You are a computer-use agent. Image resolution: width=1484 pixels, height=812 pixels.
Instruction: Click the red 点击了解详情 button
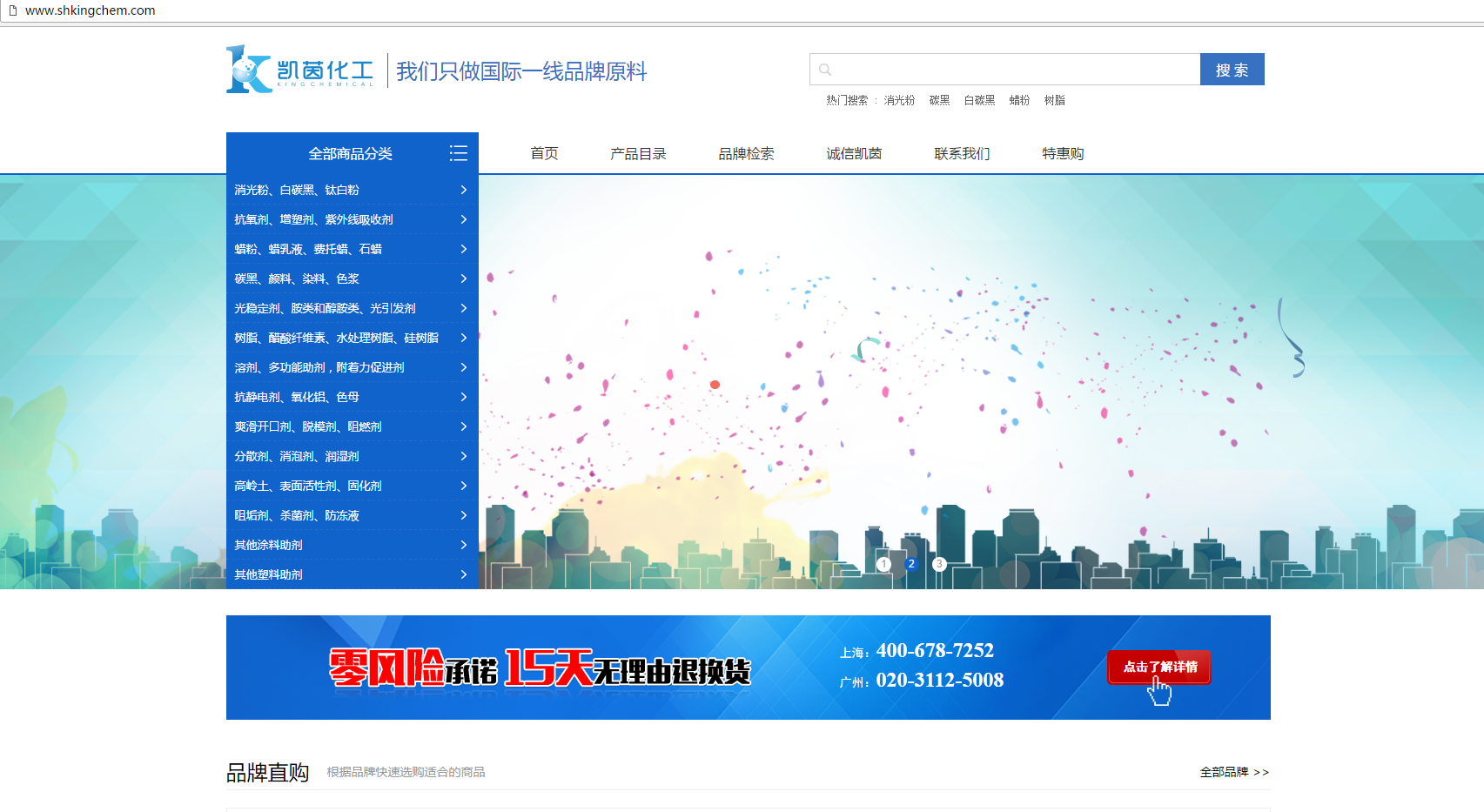pyautogui.click(x=1159, y=667)
